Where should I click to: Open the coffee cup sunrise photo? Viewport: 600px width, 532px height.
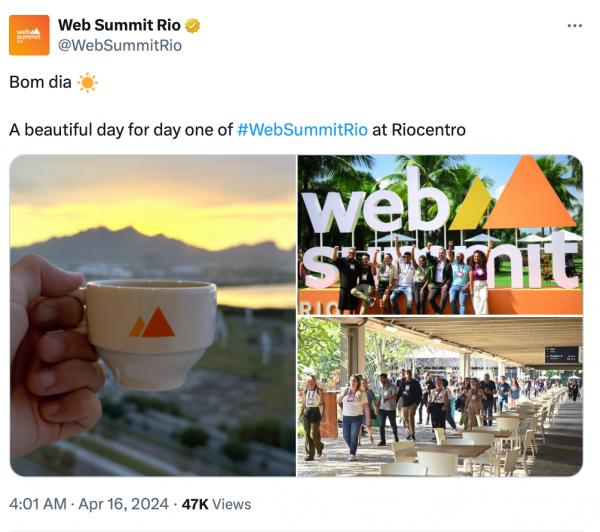click(153, 315)
